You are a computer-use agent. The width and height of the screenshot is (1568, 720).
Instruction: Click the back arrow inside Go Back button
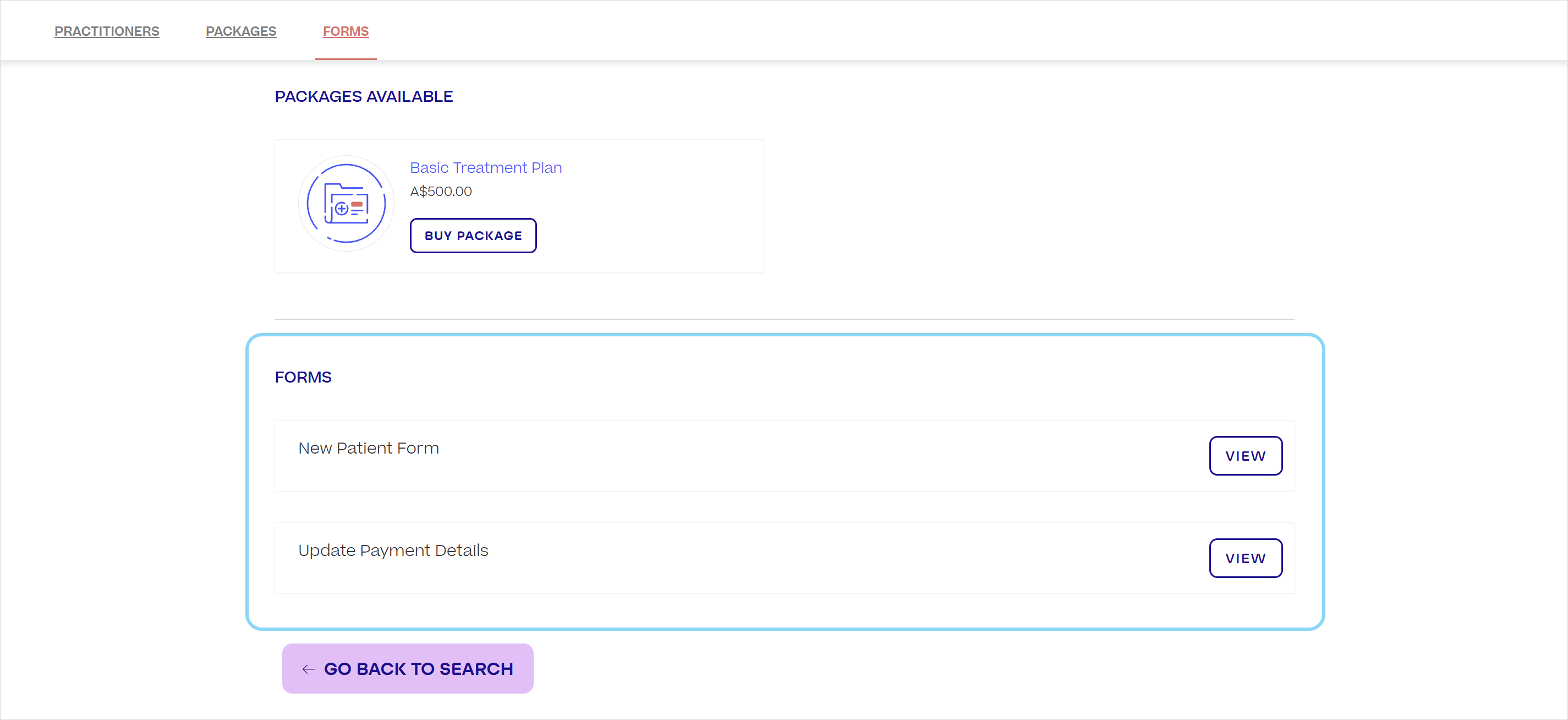[x=309, y=668]
